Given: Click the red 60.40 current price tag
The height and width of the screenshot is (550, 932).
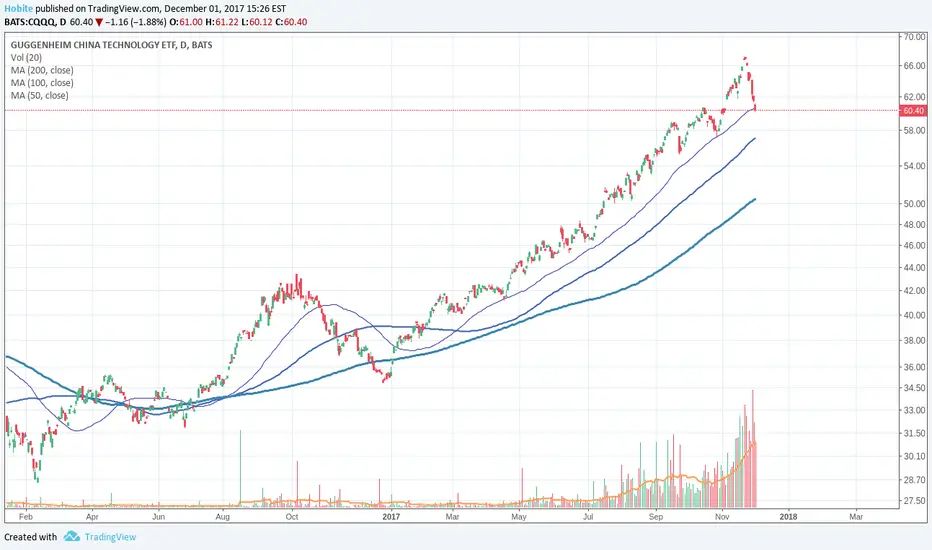Looking at the screenshot, I should click(x=914, y=111).
